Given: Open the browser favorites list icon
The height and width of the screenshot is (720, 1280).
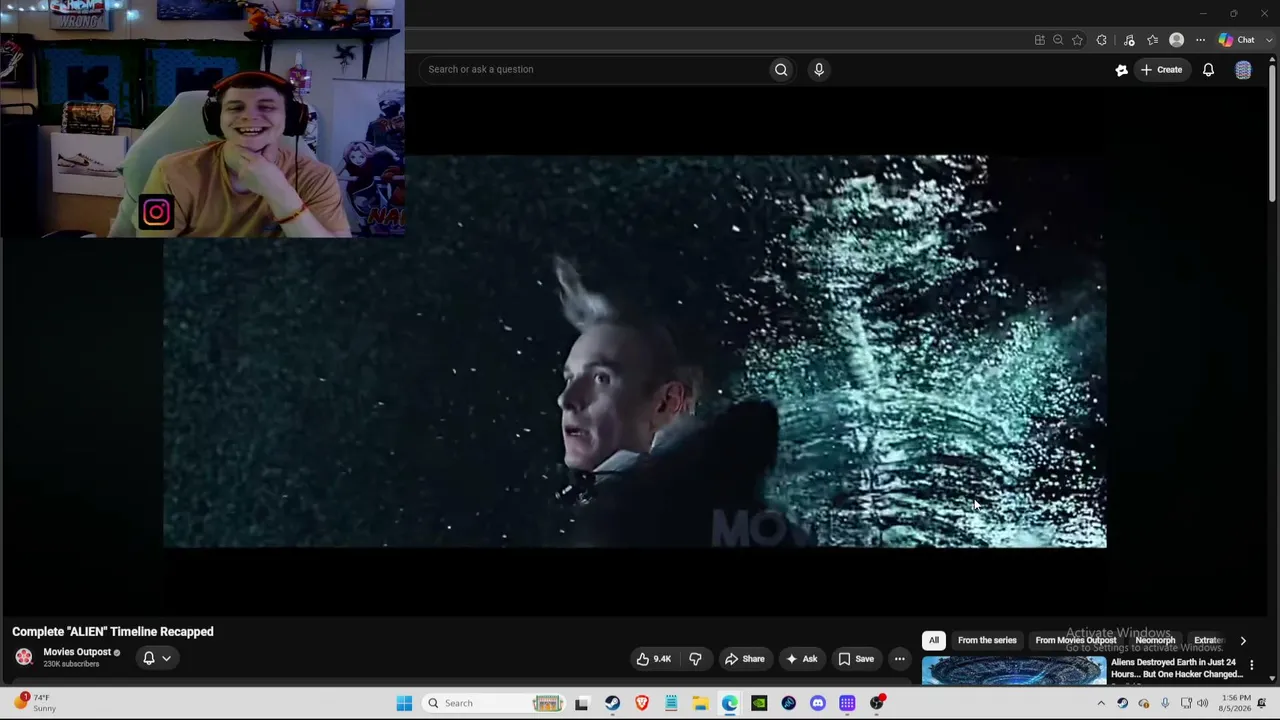Looking at the screenshot, I should coord(1153,40).
